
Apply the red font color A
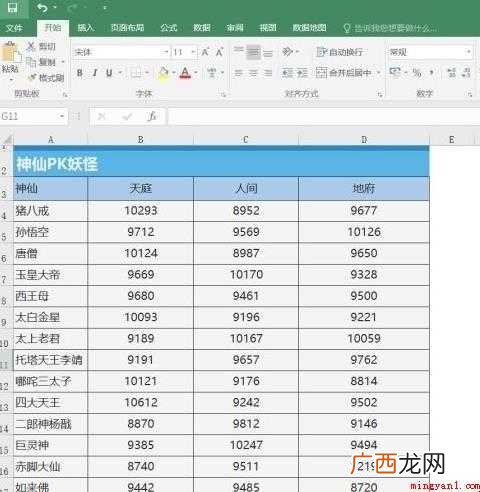coord(185,73)
